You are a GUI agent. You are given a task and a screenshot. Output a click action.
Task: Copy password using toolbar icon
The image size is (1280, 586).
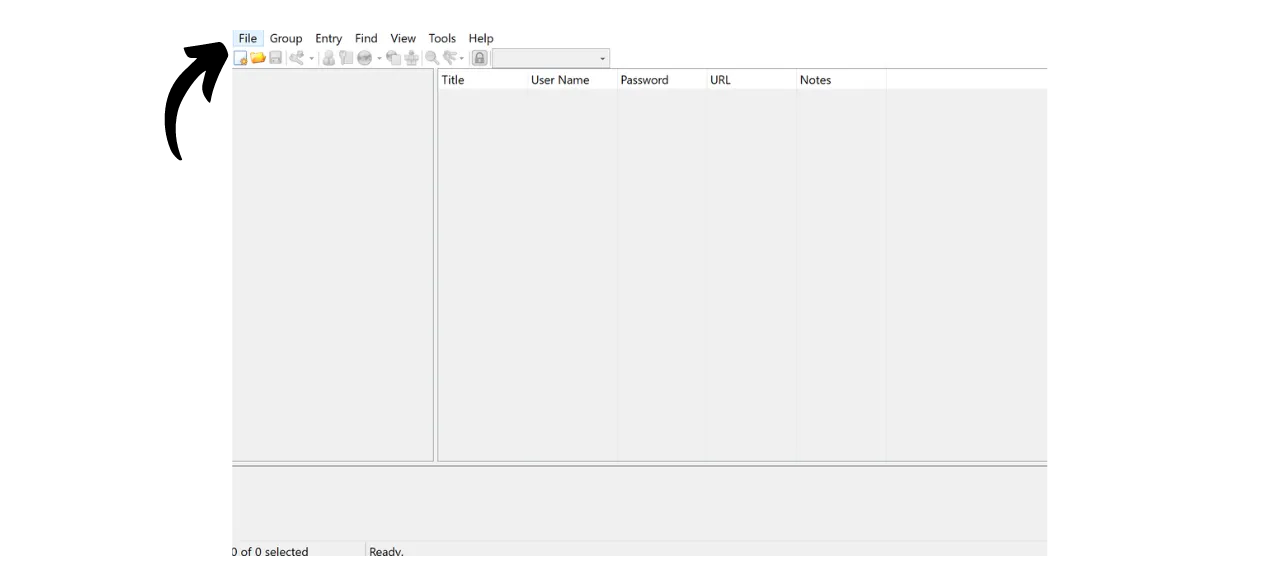pos(346,58)
